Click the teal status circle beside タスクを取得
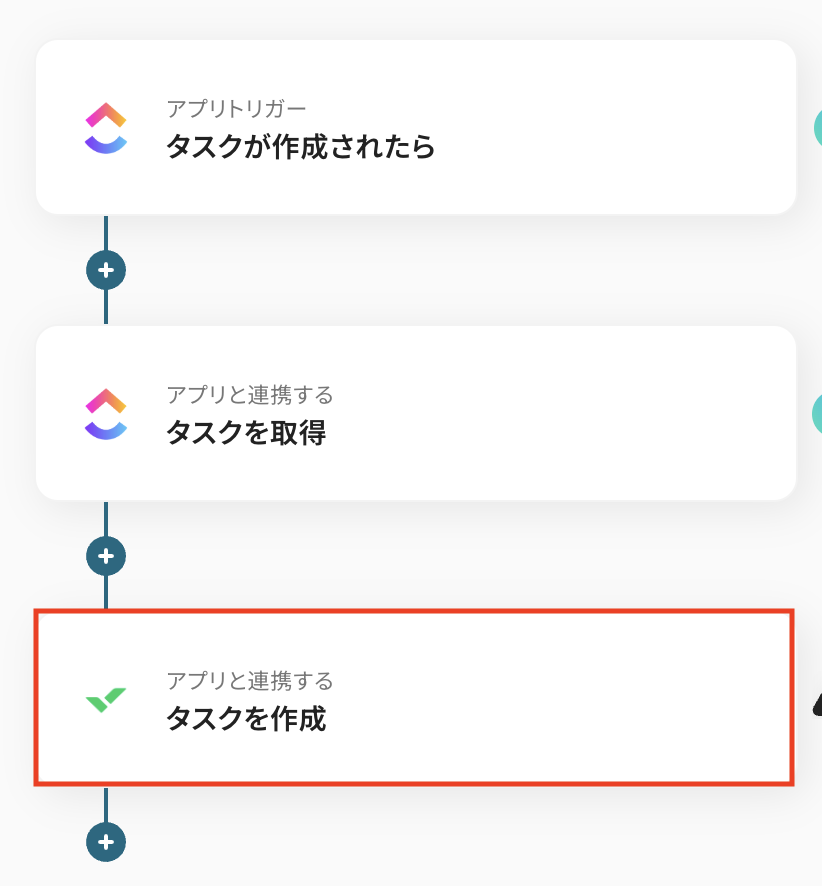The image size is (822, 886). tap(816, 412)
